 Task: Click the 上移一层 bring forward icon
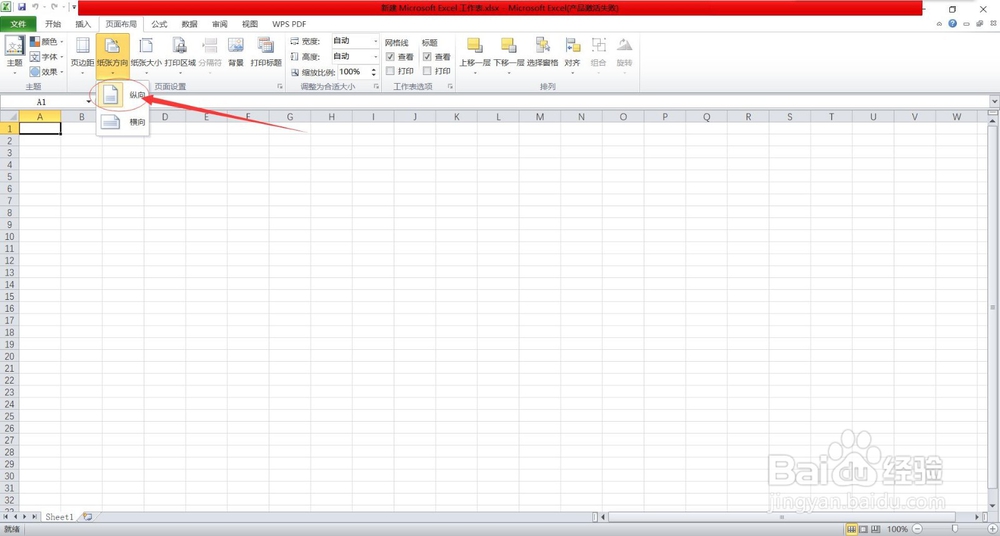(x=474, y=45)
